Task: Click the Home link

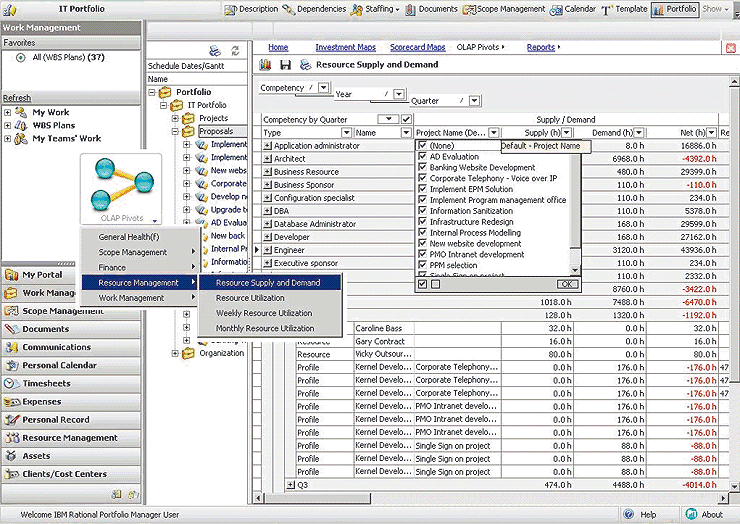Action: 278,47
